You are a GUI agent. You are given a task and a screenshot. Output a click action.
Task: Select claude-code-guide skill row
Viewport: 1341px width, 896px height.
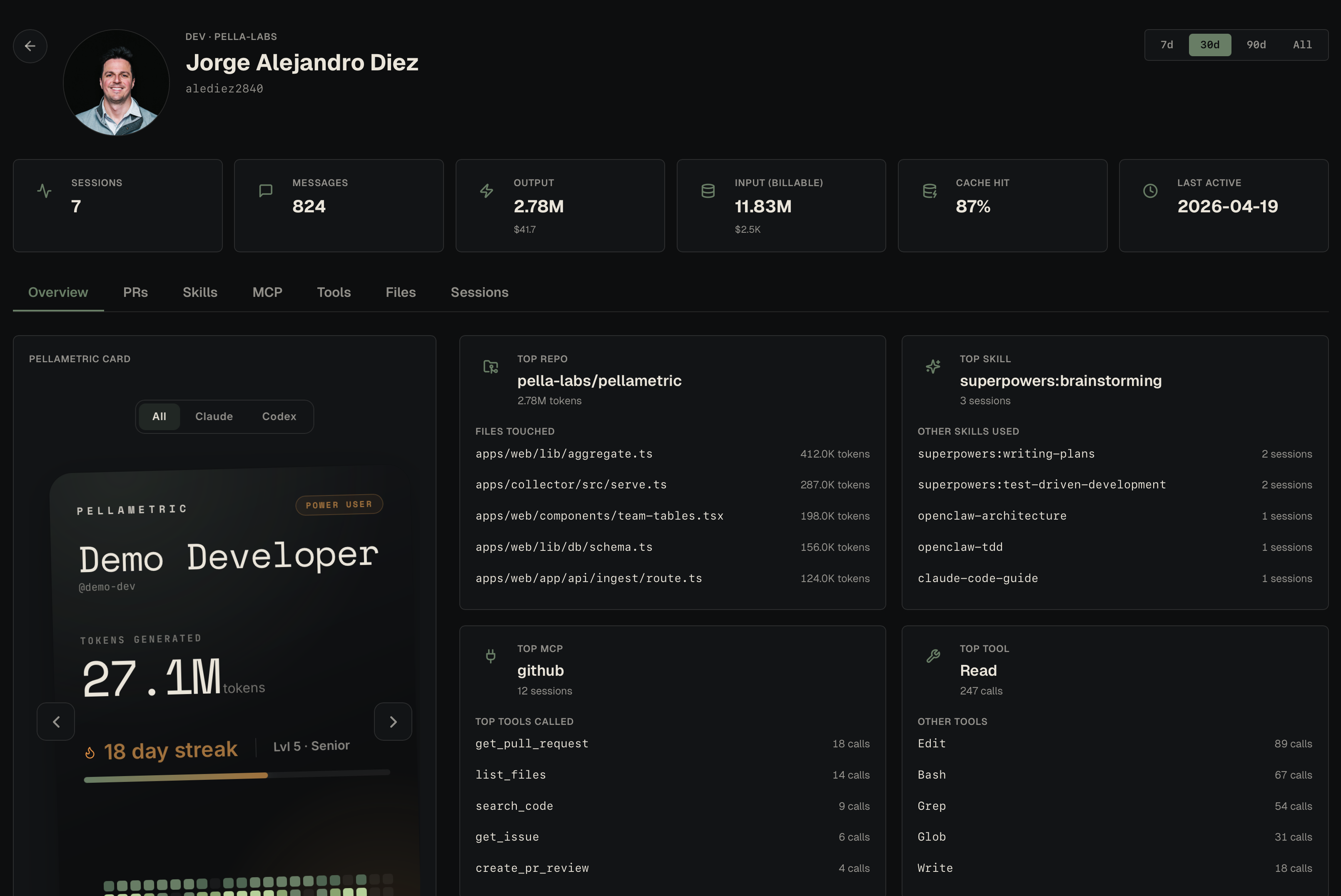coord(1114,578)
